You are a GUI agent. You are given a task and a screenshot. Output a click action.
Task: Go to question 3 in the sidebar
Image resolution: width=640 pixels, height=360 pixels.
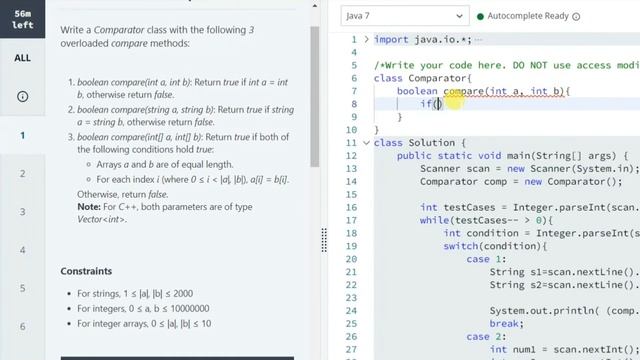click(22, 211)
